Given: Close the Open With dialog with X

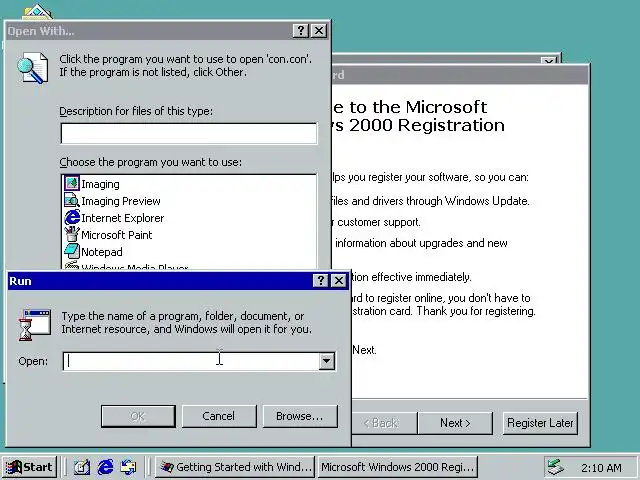Looking at the screenshot, I should pyautogui.click(x=319, y=31).
